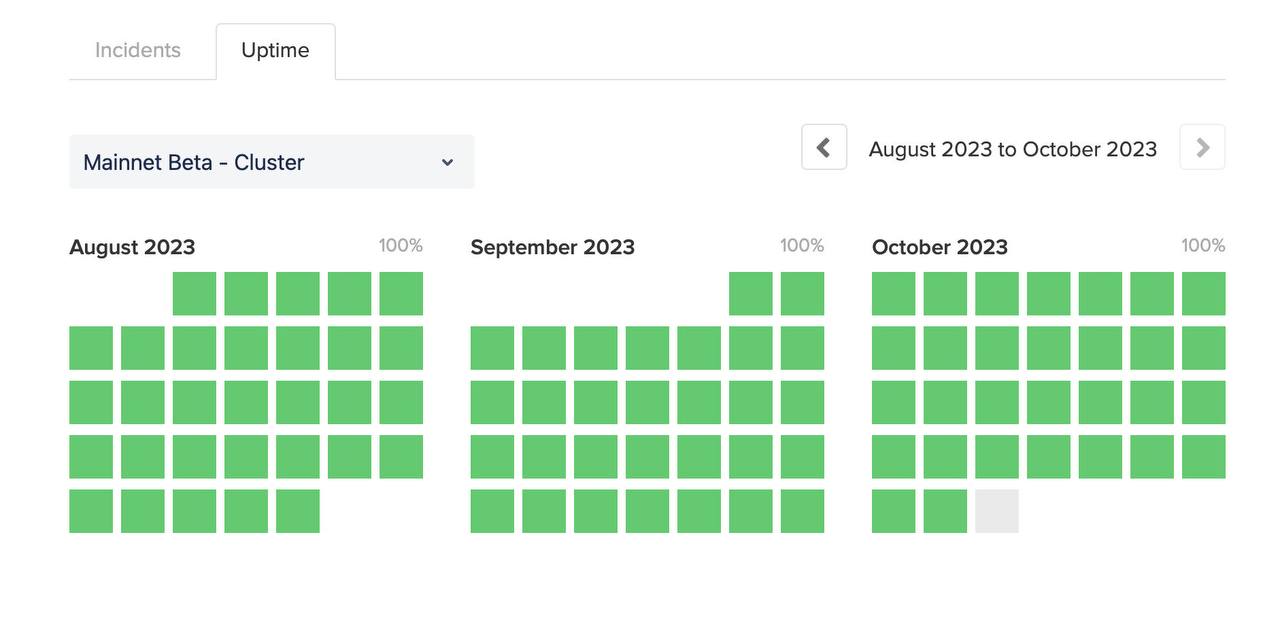The height and width of the screenshot is (639, 1280).
Task: Go to previous months with left arrow
Action: (824, 148)
